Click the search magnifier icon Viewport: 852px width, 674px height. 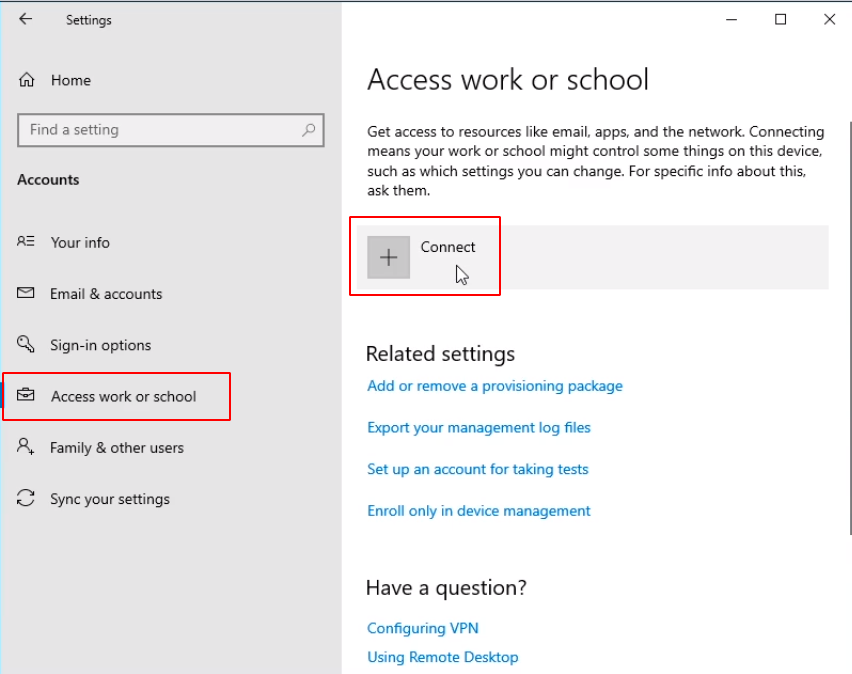point(309,130)
